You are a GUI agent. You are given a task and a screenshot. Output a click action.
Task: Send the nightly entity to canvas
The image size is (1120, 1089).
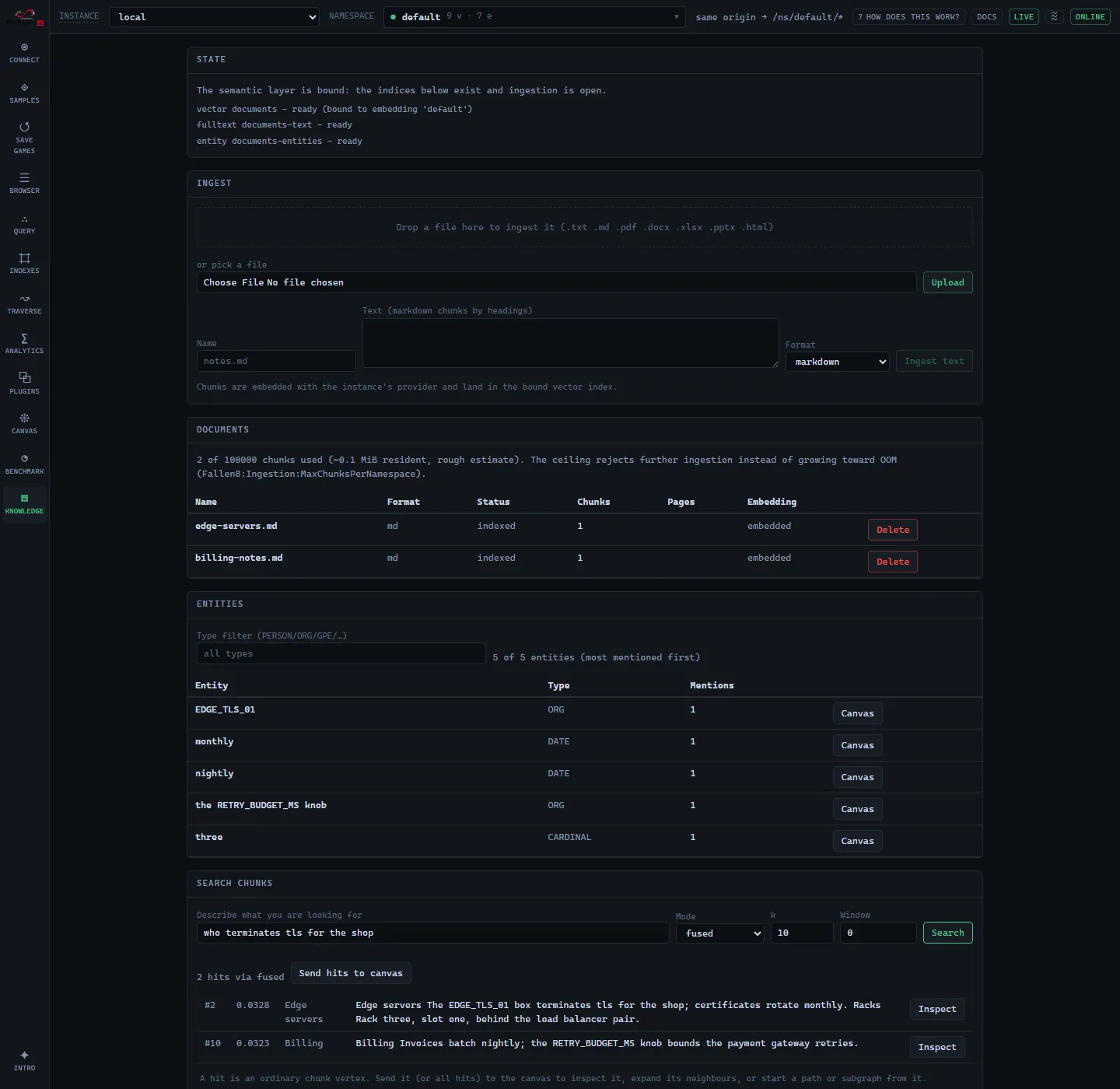point(857,777)
